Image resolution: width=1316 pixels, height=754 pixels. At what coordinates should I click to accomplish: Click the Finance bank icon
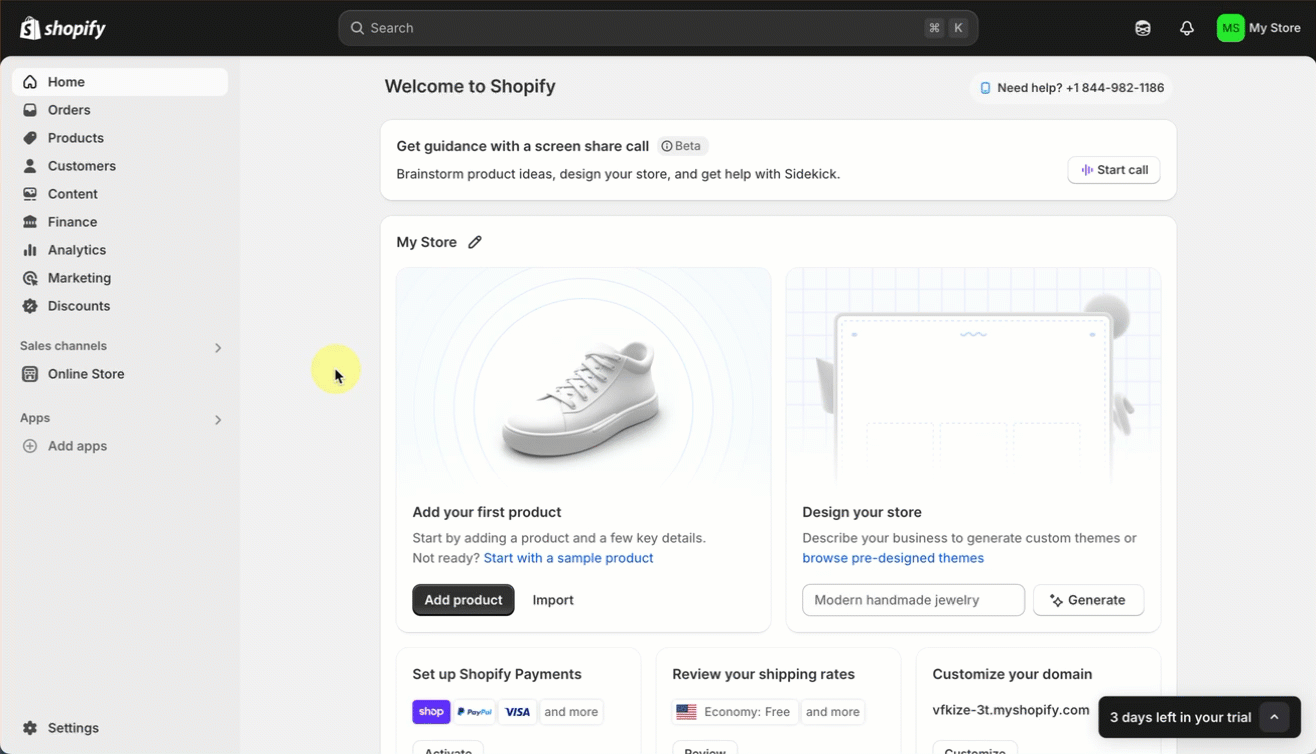[30, 222]
